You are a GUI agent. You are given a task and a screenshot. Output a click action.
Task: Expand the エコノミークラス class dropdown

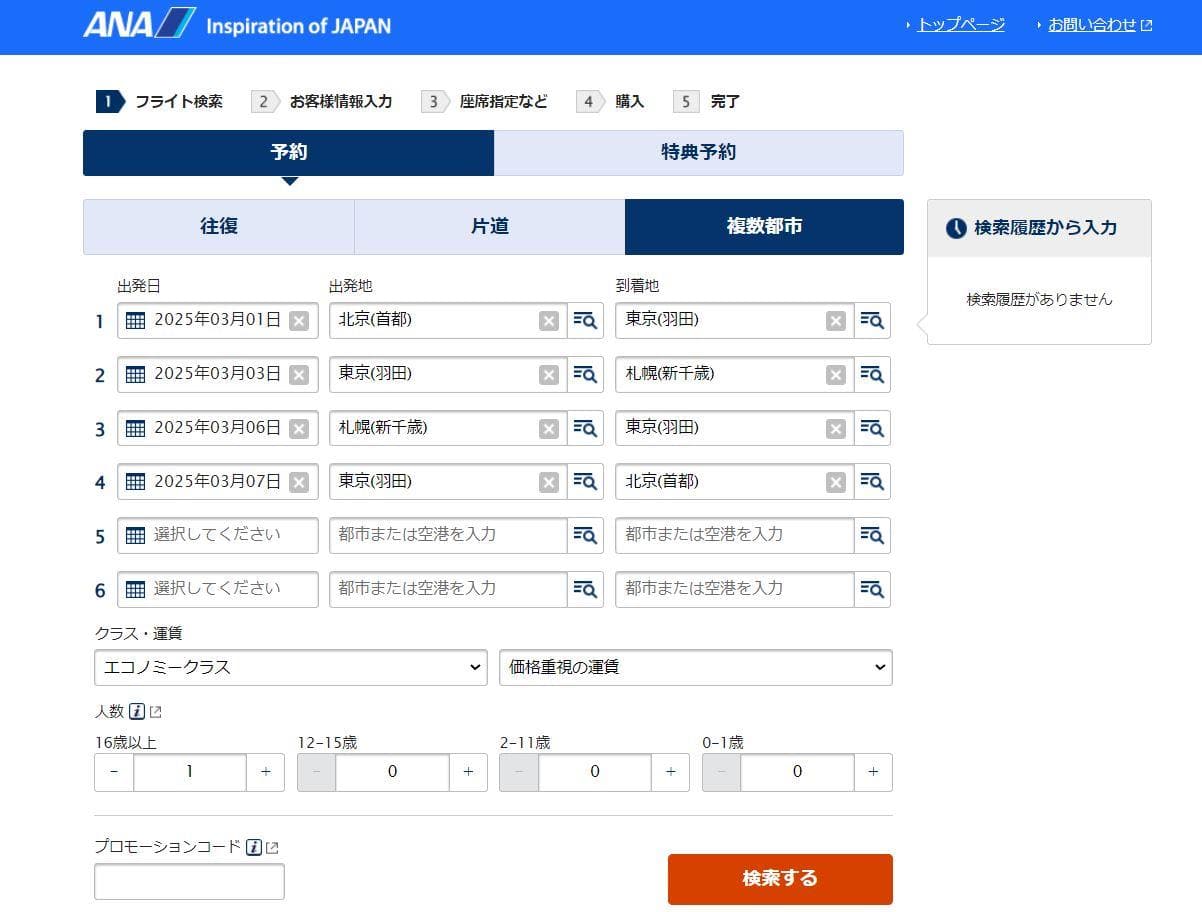291,667
